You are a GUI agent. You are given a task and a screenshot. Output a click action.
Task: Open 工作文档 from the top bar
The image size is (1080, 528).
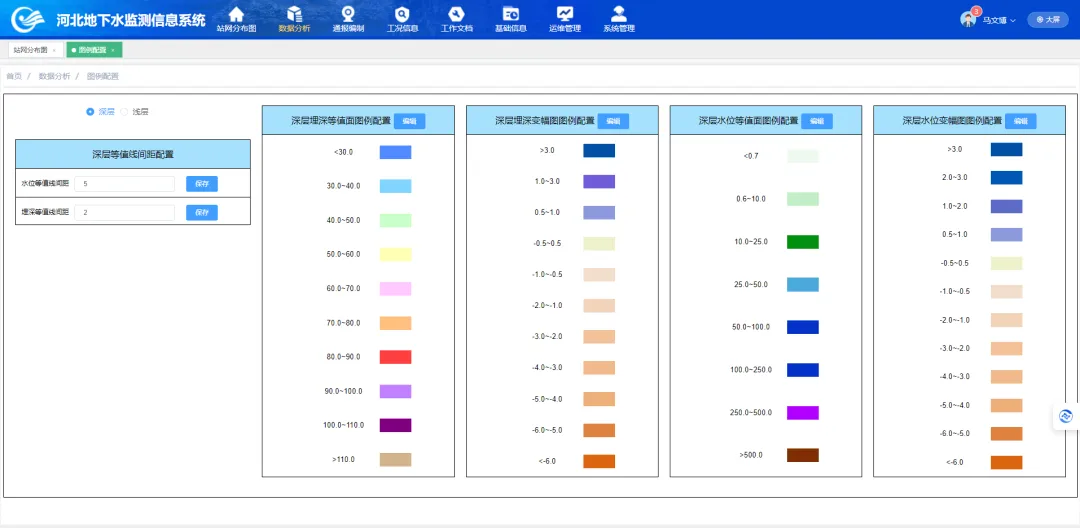click(x=456, y=14)
